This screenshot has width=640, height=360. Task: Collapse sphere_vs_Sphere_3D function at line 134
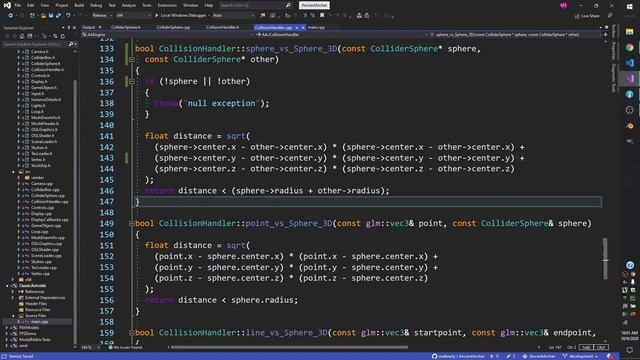(131, 60)
